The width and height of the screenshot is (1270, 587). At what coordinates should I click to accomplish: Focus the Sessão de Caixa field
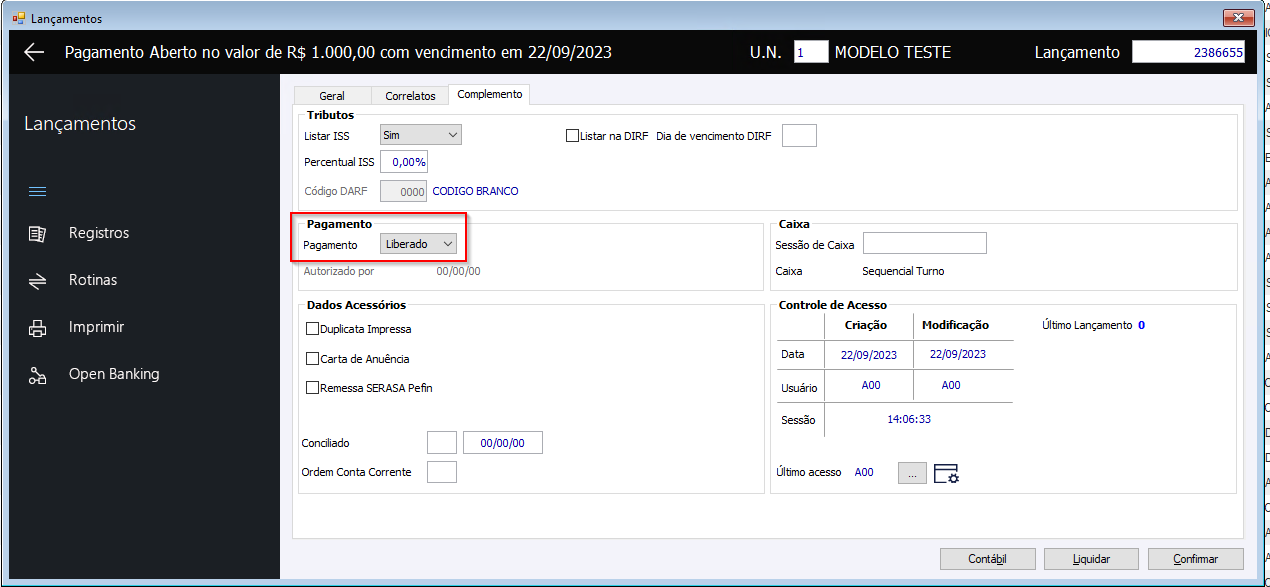click(925, 243)
